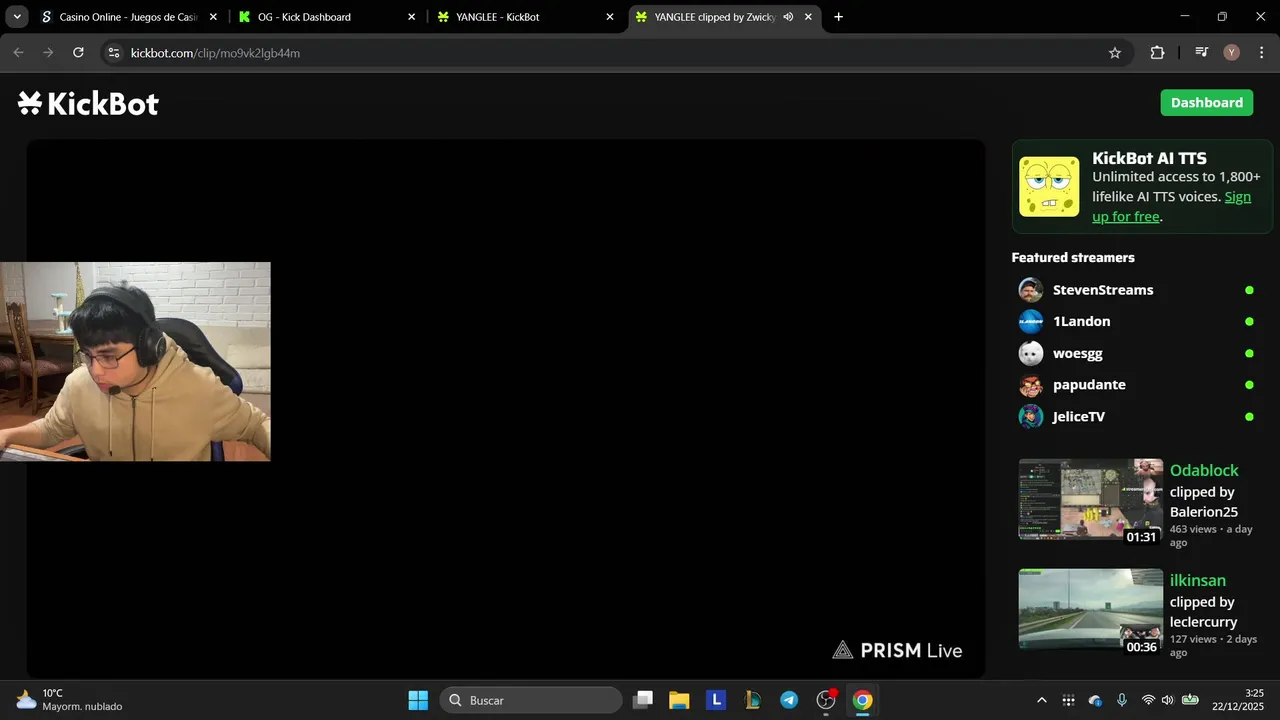Click woesgg avatar icon
1280x720 pixels.
(1031, 353)
